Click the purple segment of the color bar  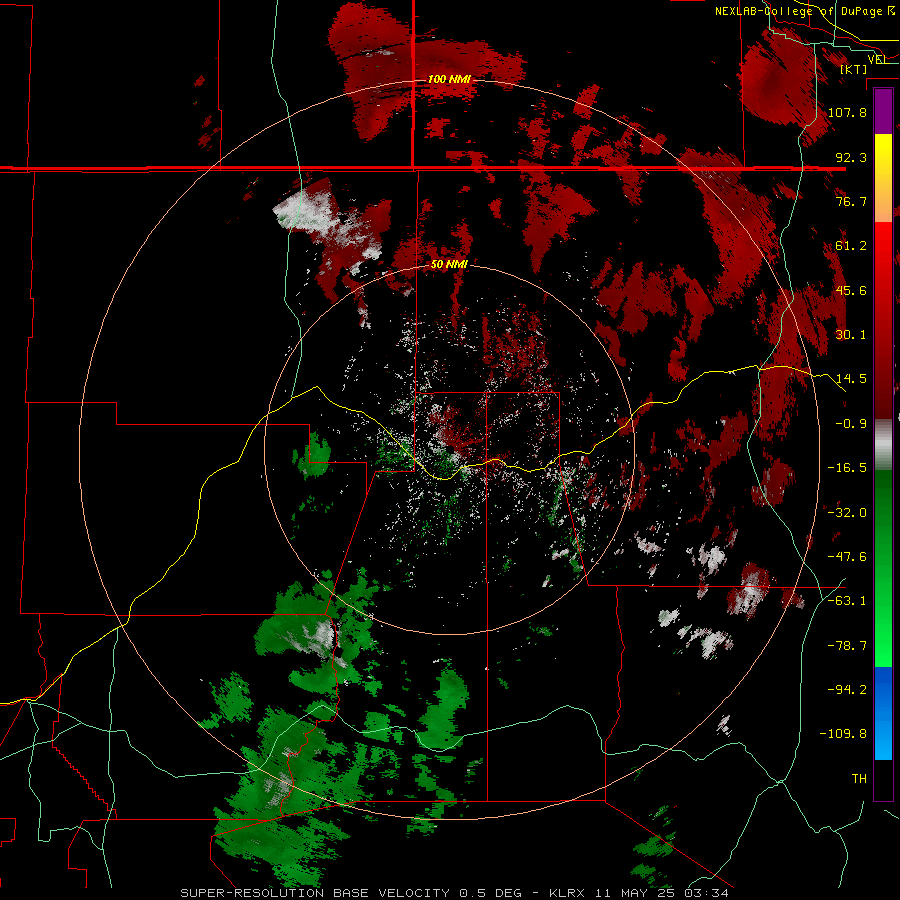coord(883,111)
